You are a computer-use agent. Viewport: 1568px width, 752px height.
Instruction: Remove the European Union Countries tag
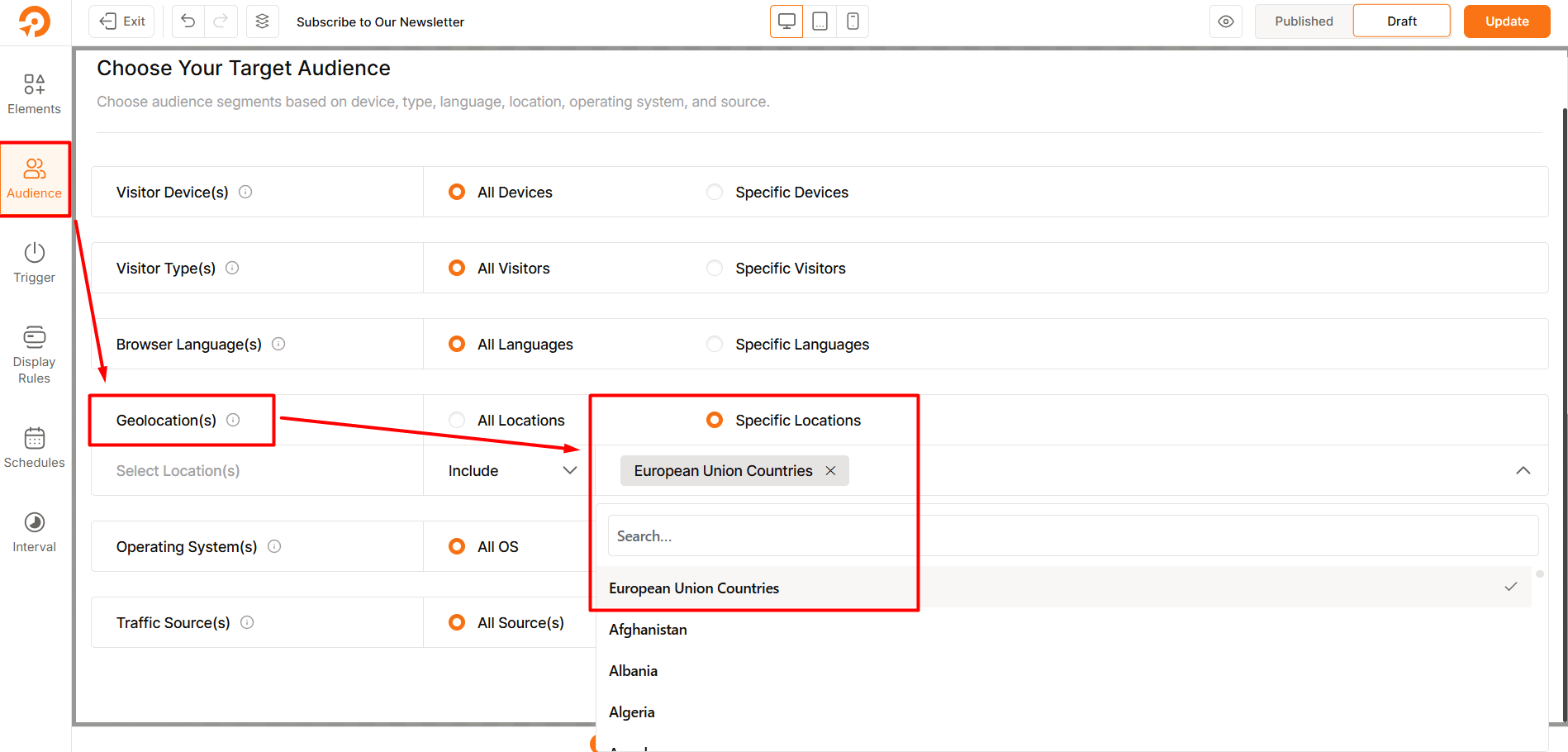click(x=831, y=470)
